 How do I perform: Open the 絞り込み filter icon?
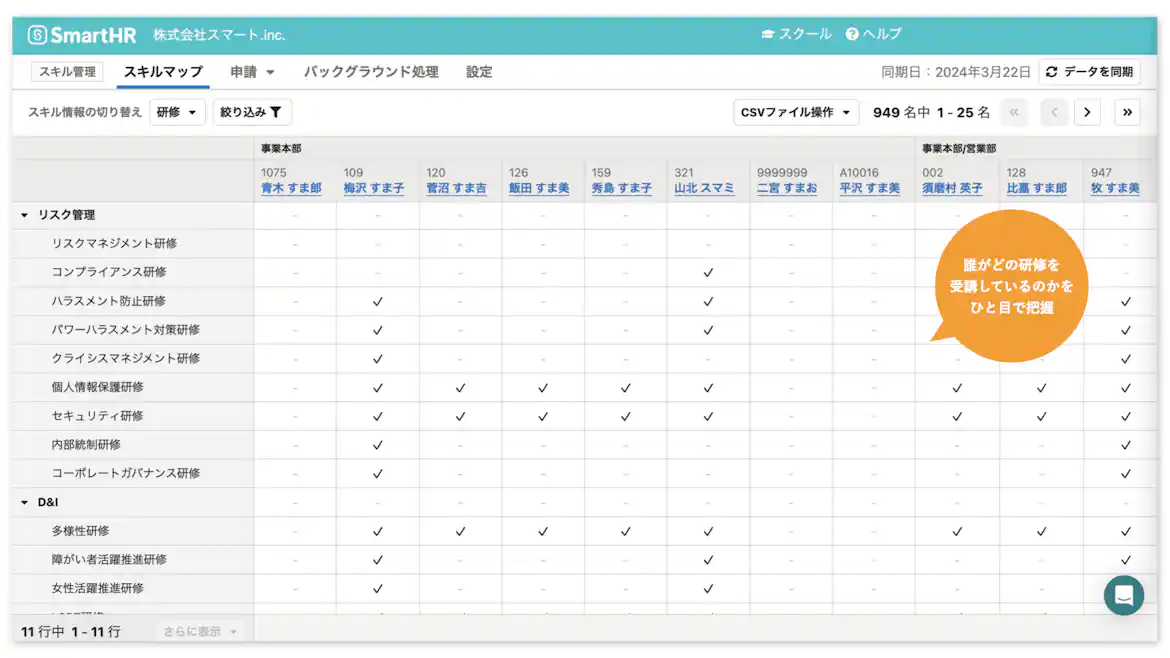[278, 112]
